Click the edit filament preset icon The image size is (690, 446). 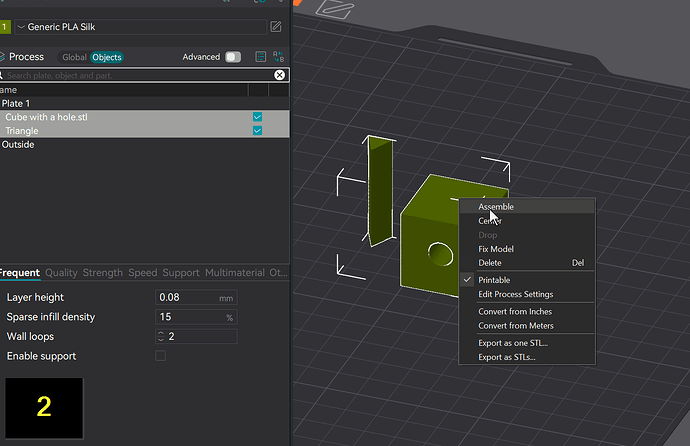click(x=276, y=27)
